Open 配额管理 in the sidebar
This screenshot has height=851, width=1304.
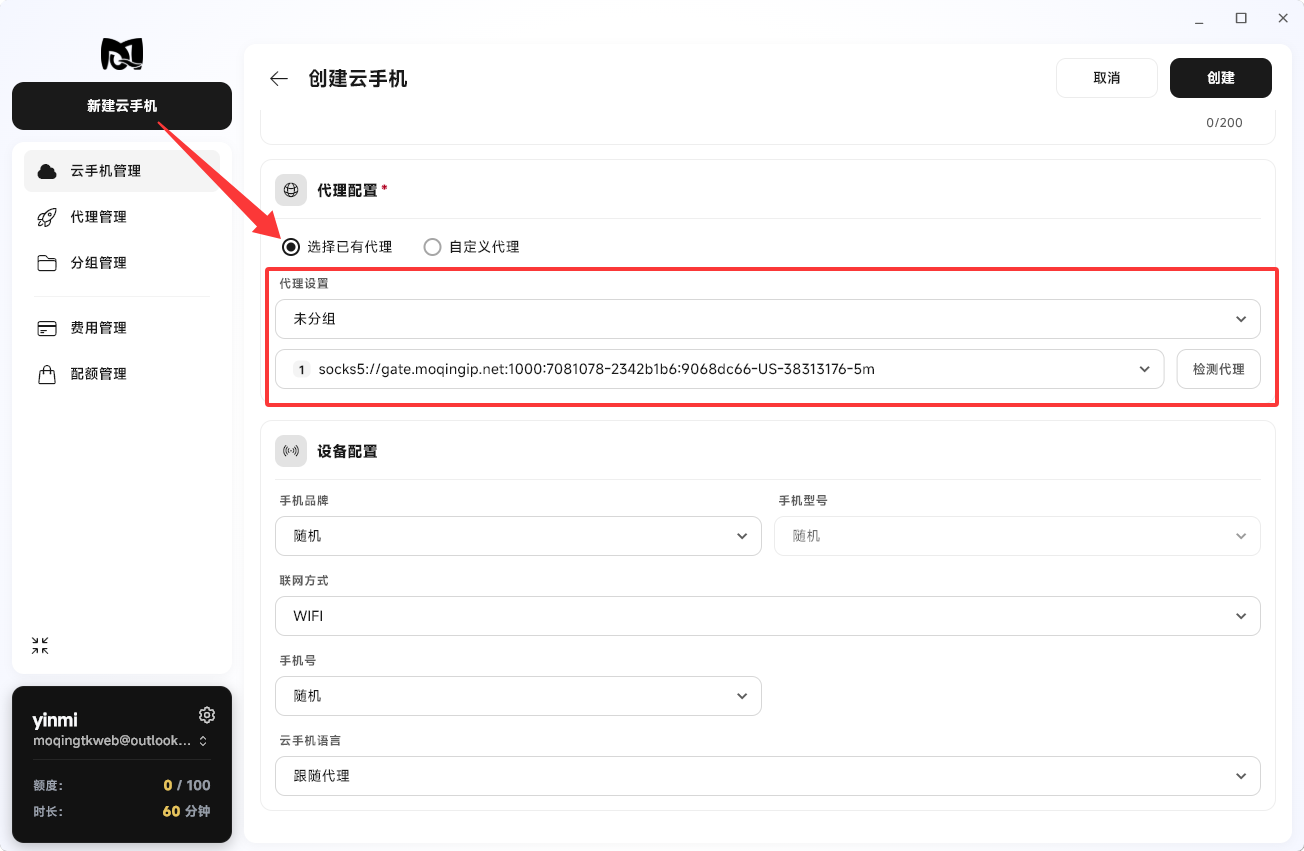pos(122,374)
